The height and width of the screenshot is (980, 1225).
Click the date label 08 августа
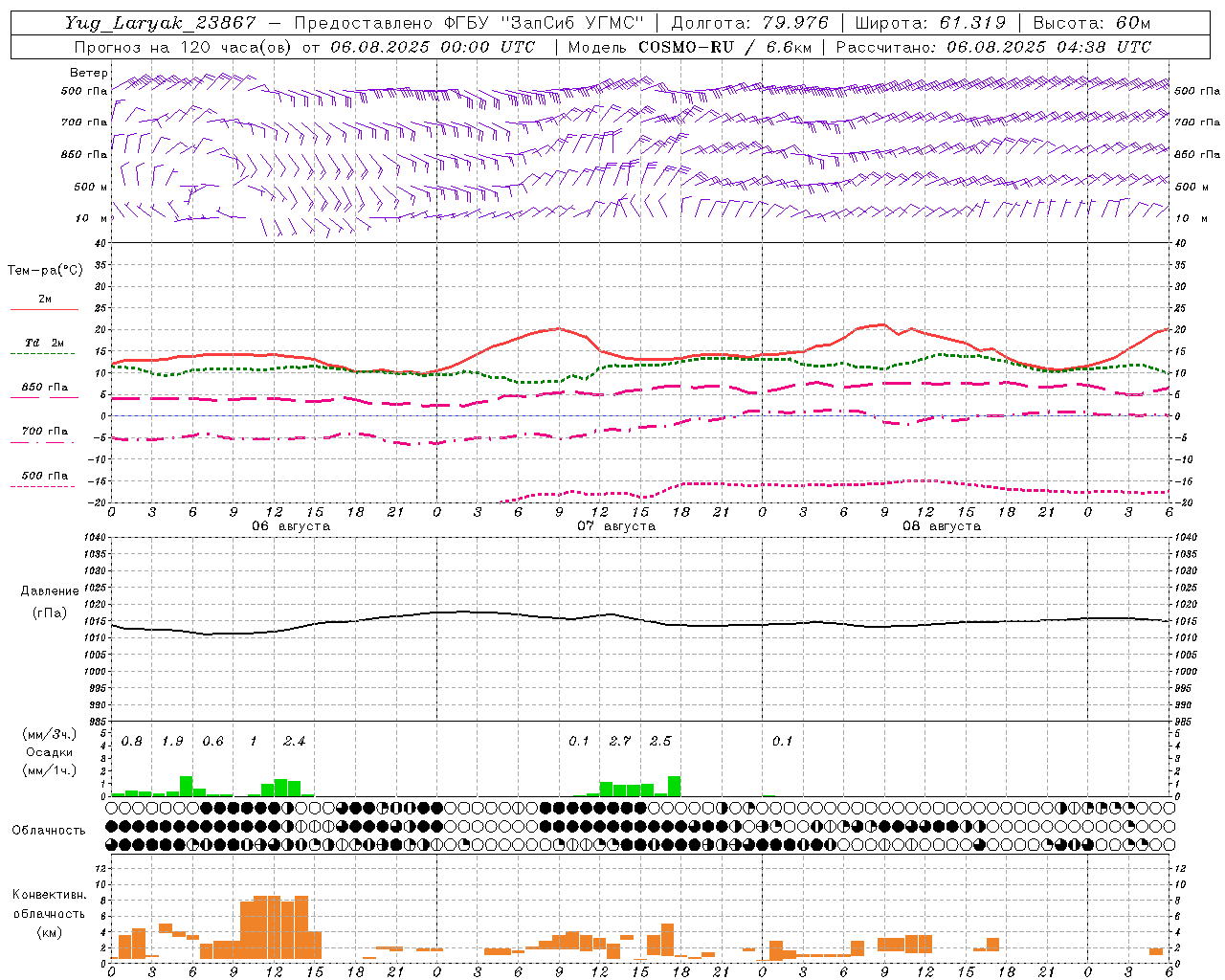click(942, 525)
